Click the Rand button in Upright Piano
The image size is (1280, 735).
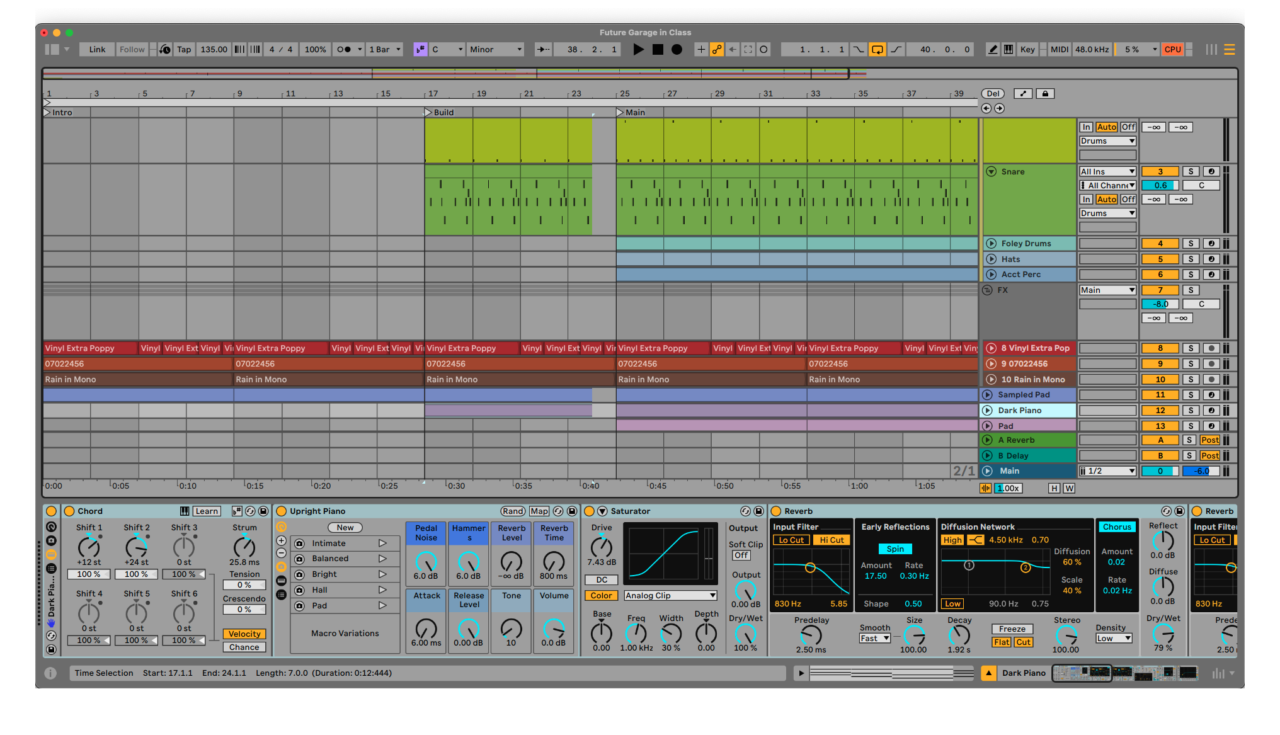[513, 511]
